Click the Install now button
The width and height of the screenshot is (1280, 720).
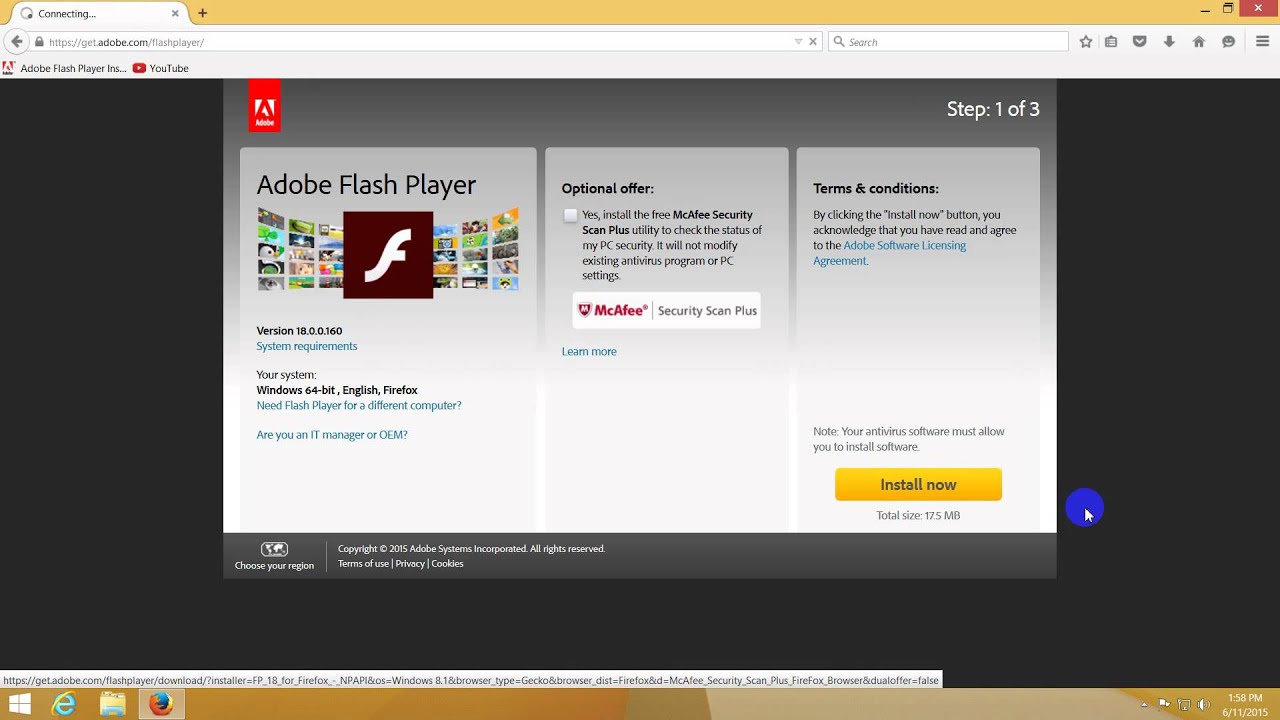click(918, 484)
